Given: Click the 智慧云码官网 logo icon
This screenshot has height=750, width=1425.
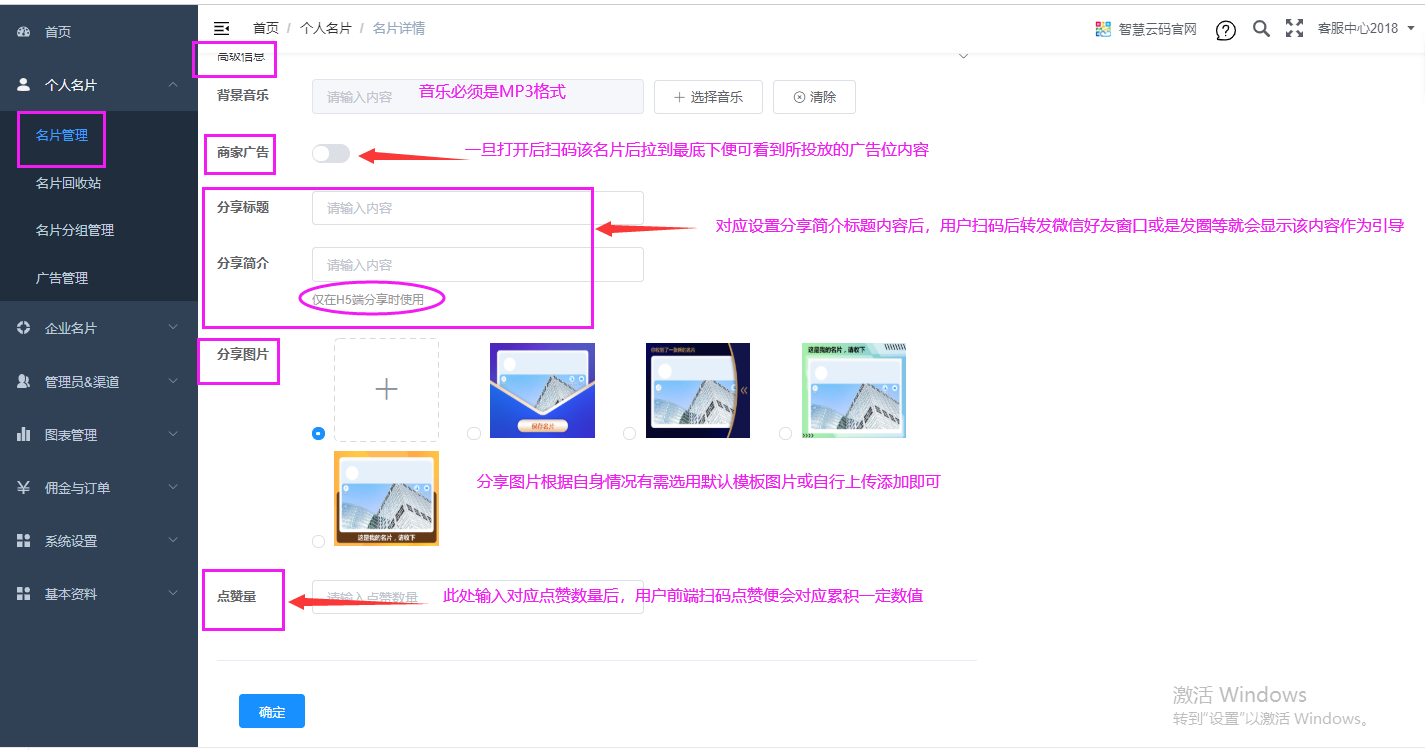Looking at the screenshot, I should tap(1103, 29).
